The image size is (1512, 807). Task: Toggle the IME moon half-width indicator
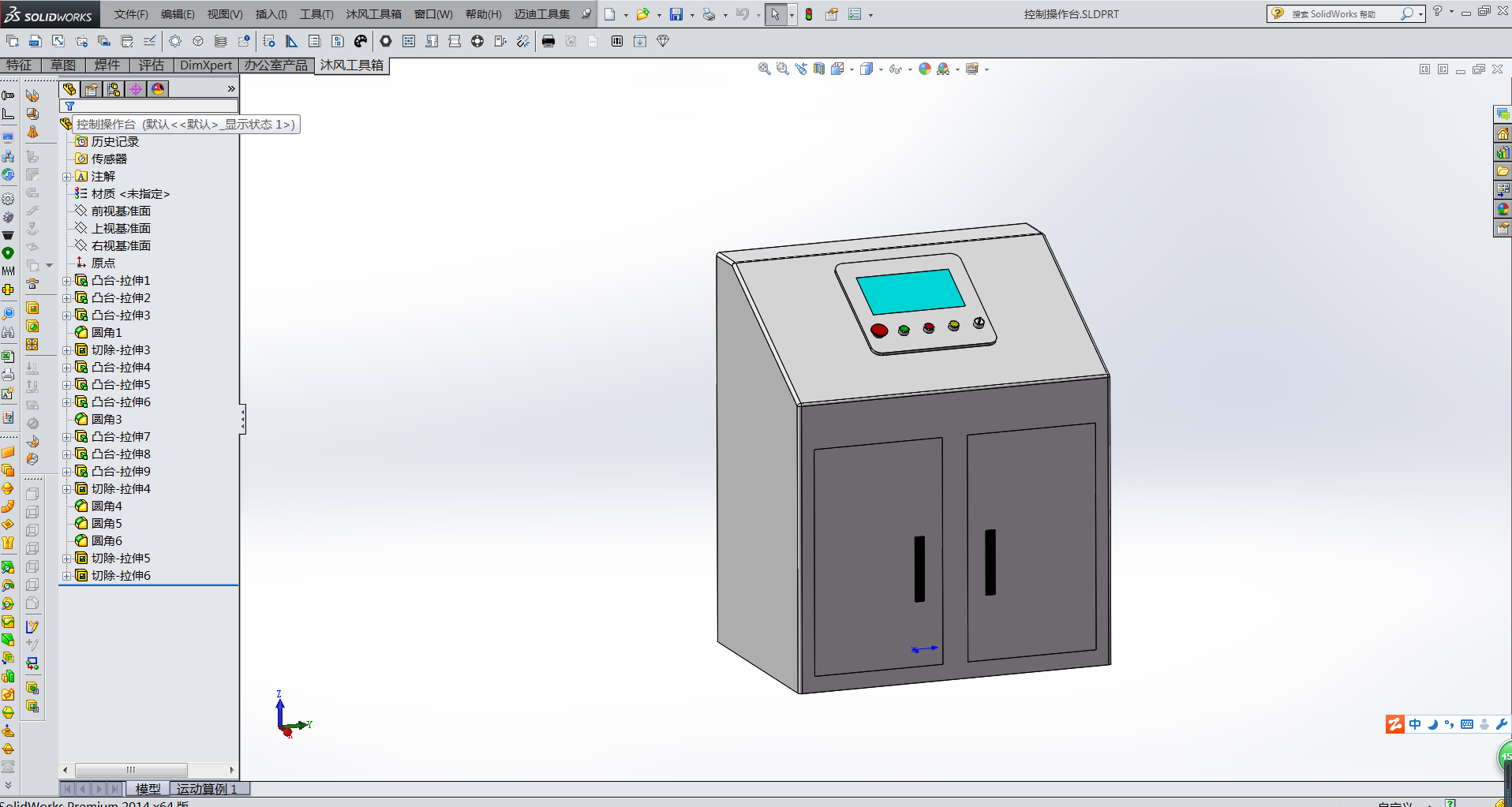pos(1432,724)
